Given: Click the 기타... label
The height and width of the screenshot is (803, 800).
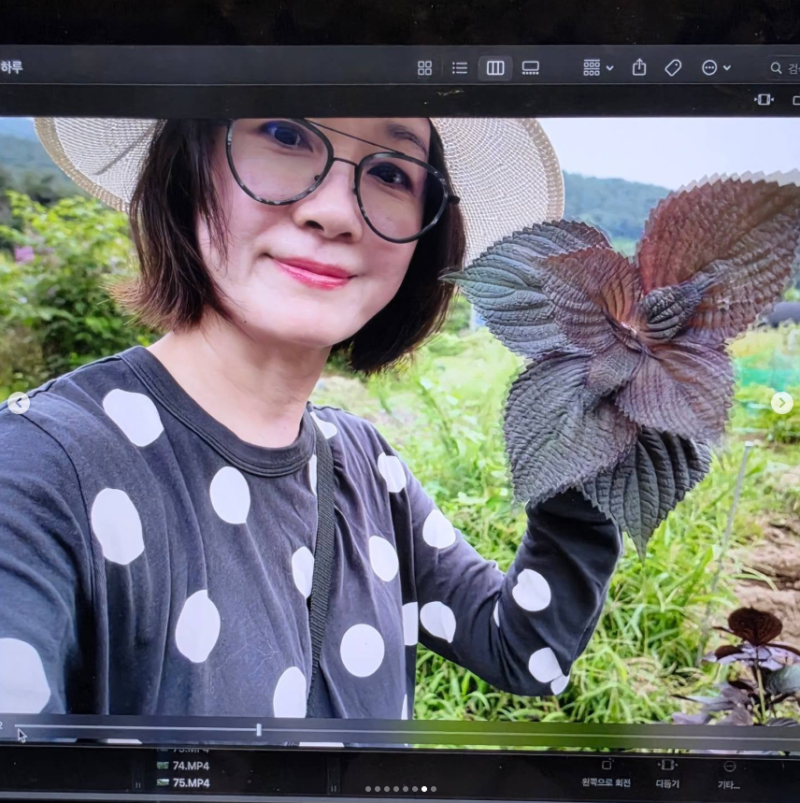Looking at the screenshot, I should (729, 785).
